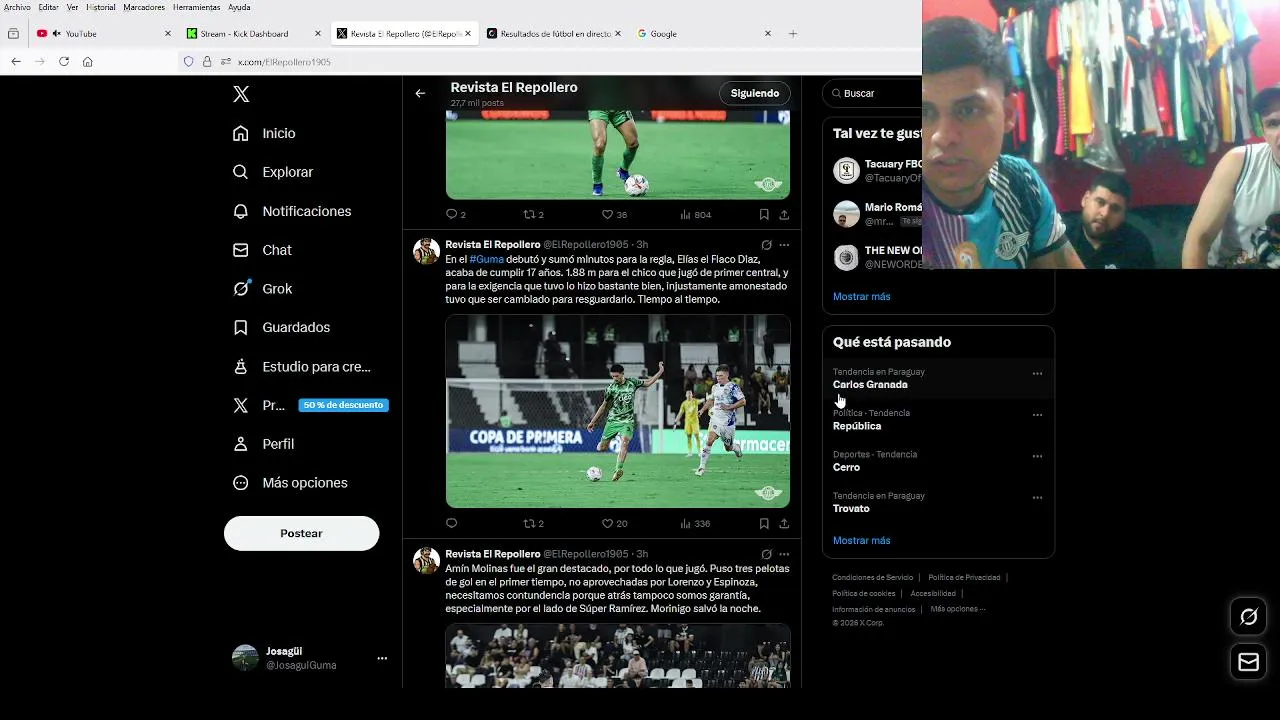Open THE NEW ORDER suggested account

pyautogui.click(x=878, y=258)
